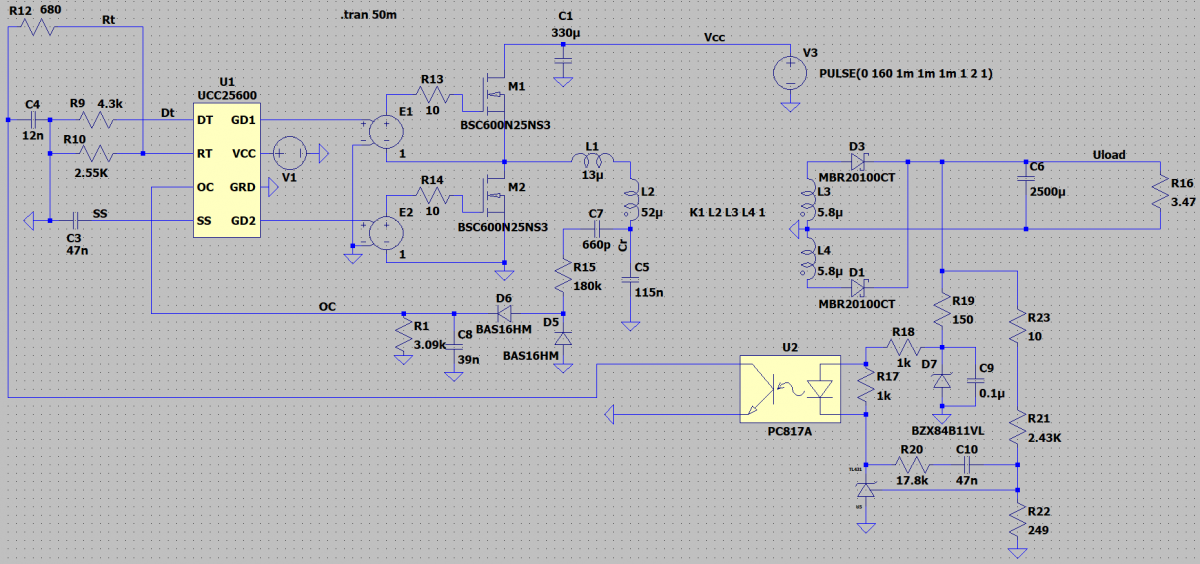Select capacitor C1 symbol
Viewport: 1200px width, 564px height.
point(563,60)
